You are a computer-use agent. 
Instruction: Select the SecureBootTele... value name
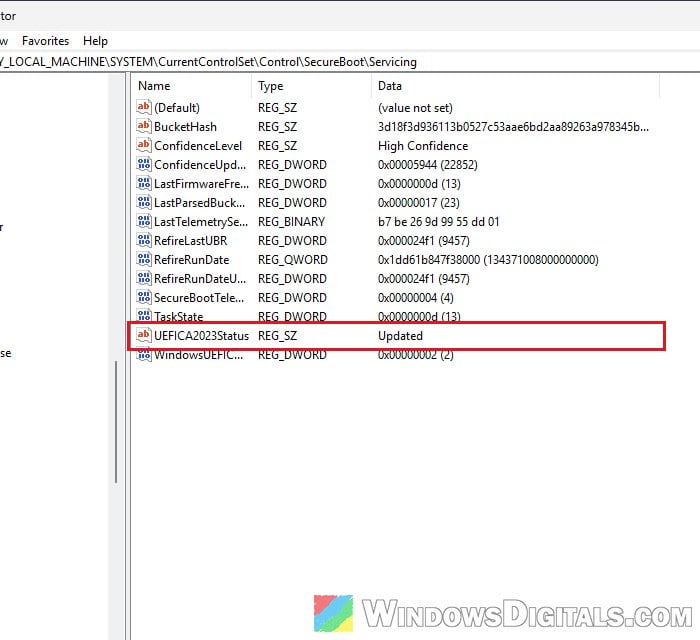(x=199, y=298)
